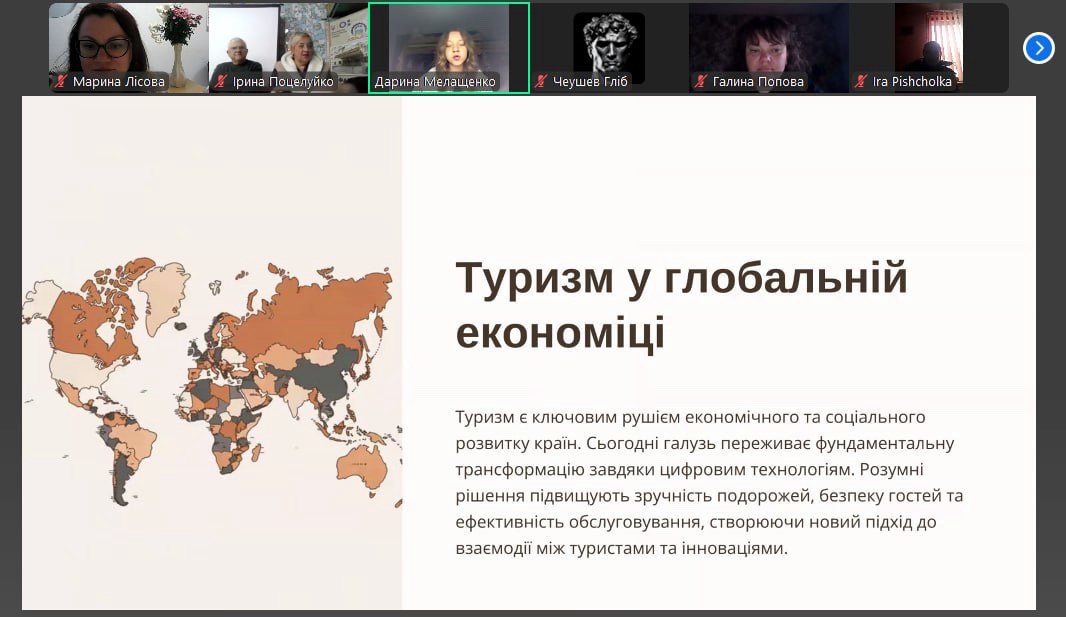1066x617 pixels.
Task: Click the world map image on the slide
Action: [x=210, y=385]
